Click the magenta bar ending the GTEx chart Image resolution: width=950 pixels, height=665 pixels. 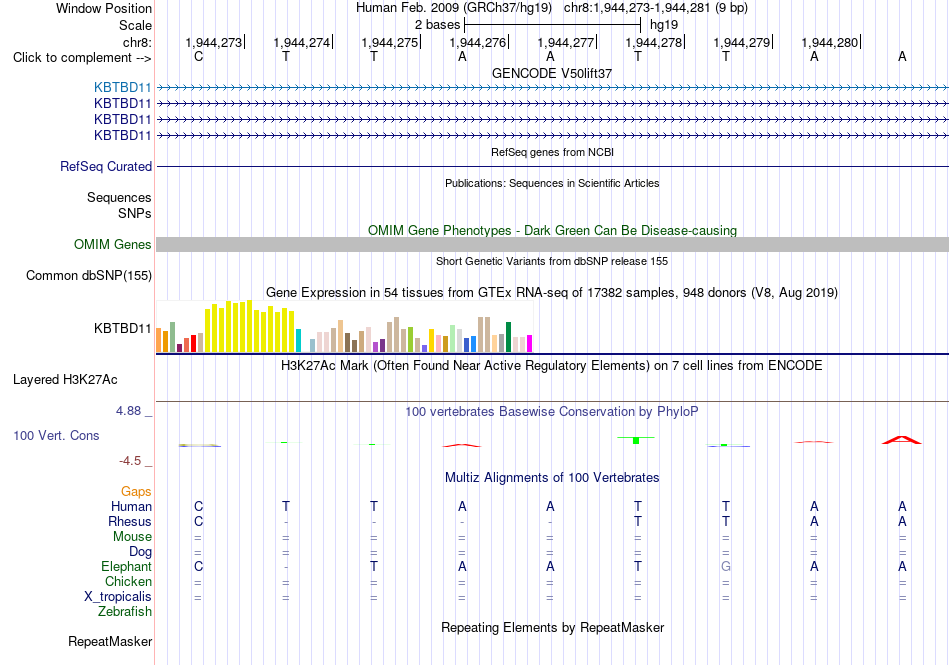pyautogui.click(x=530, y=343)
